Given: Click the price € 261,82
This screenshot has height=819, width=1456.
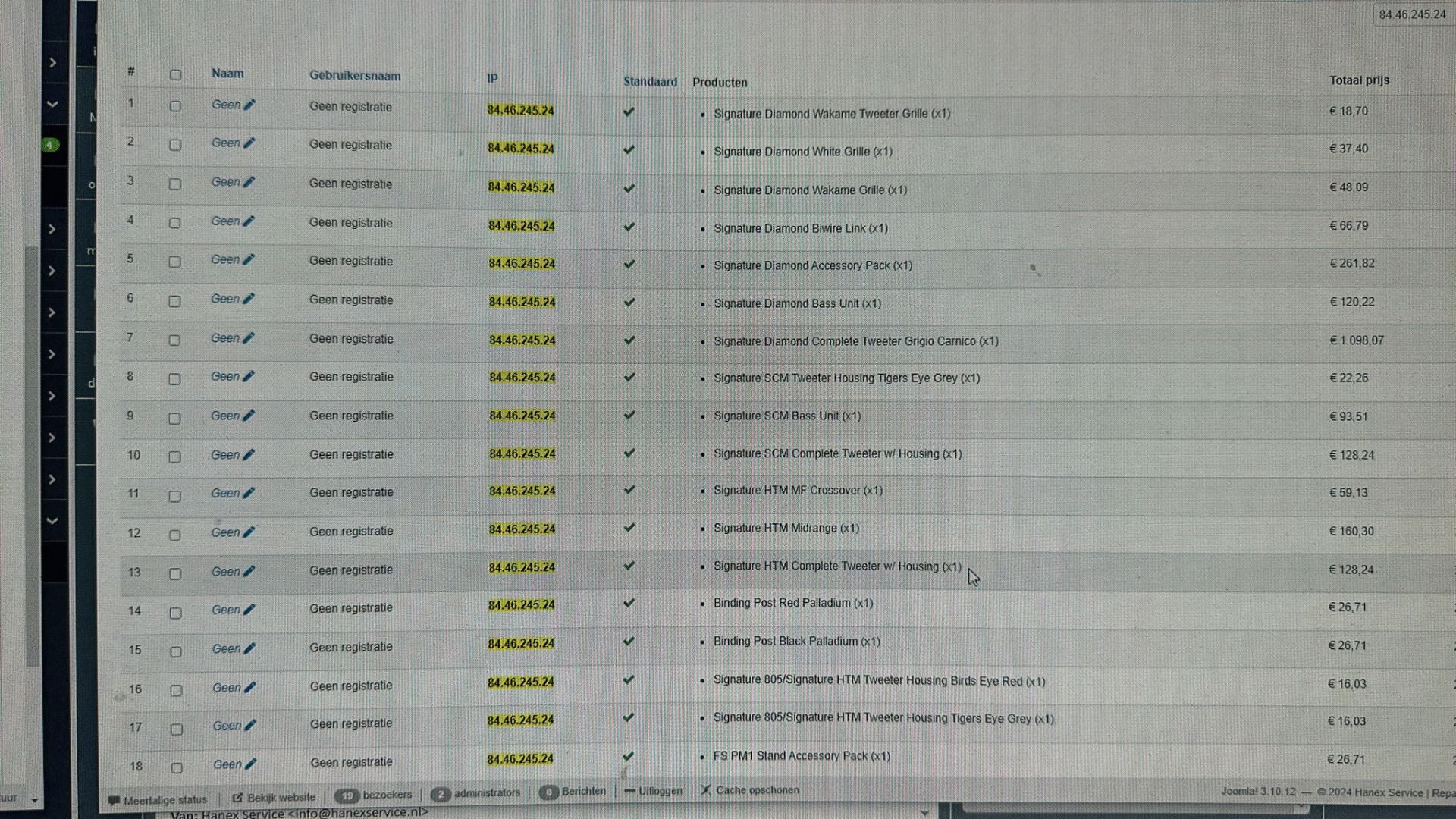Looking at the screenshot, I should [1351, 263].
